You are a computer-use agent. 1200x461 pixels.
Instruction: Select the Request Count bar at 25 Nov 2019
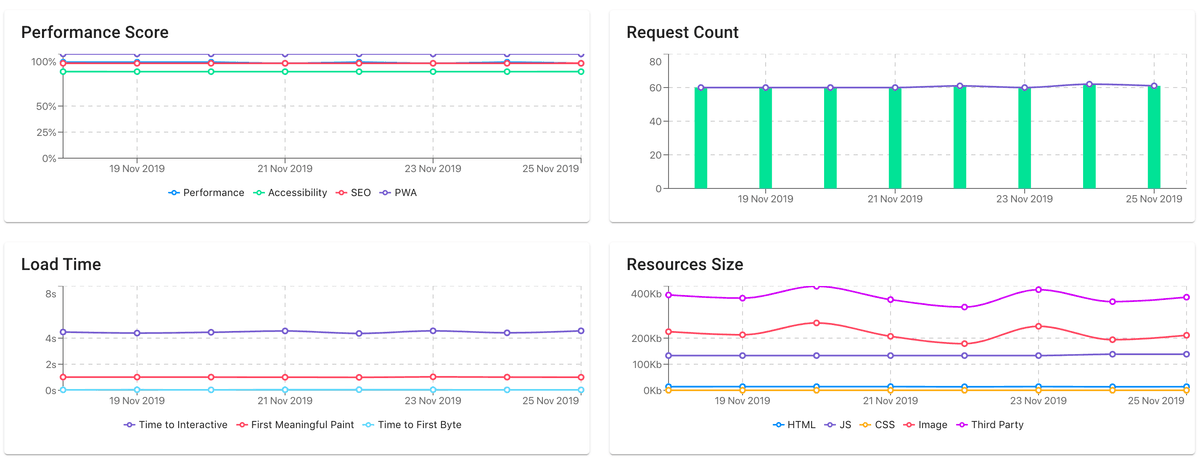[1154, 137]
